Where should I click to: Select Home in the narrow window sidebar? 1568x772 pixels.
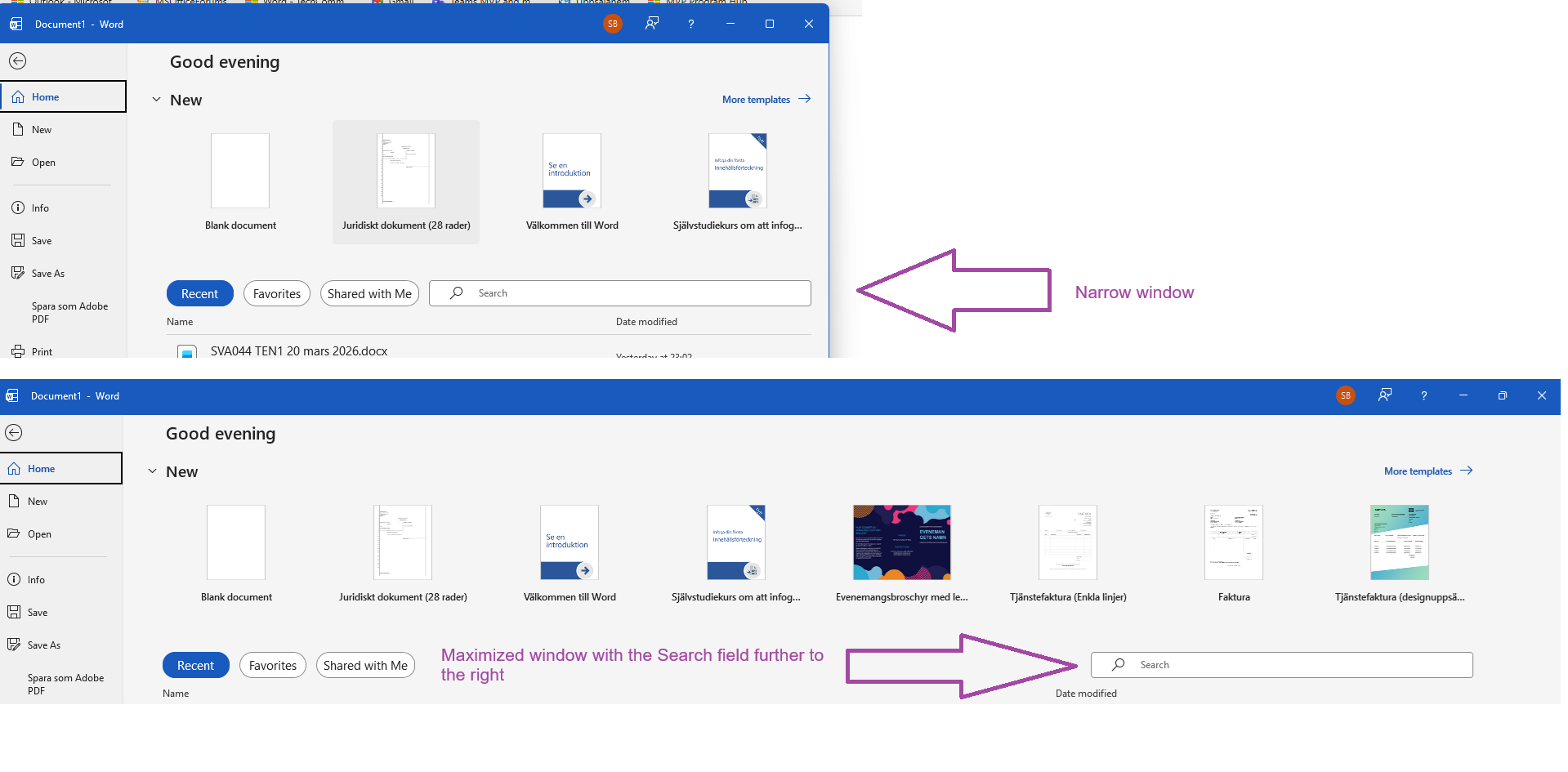click(x=64, y=96)
